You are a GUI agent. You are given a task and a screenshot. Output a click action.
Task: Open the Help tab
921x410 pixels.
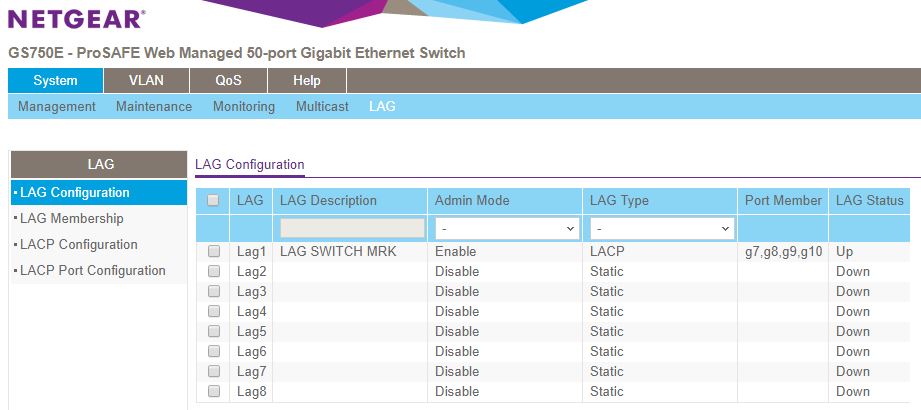pyautogui.click(x=307, y=80)
